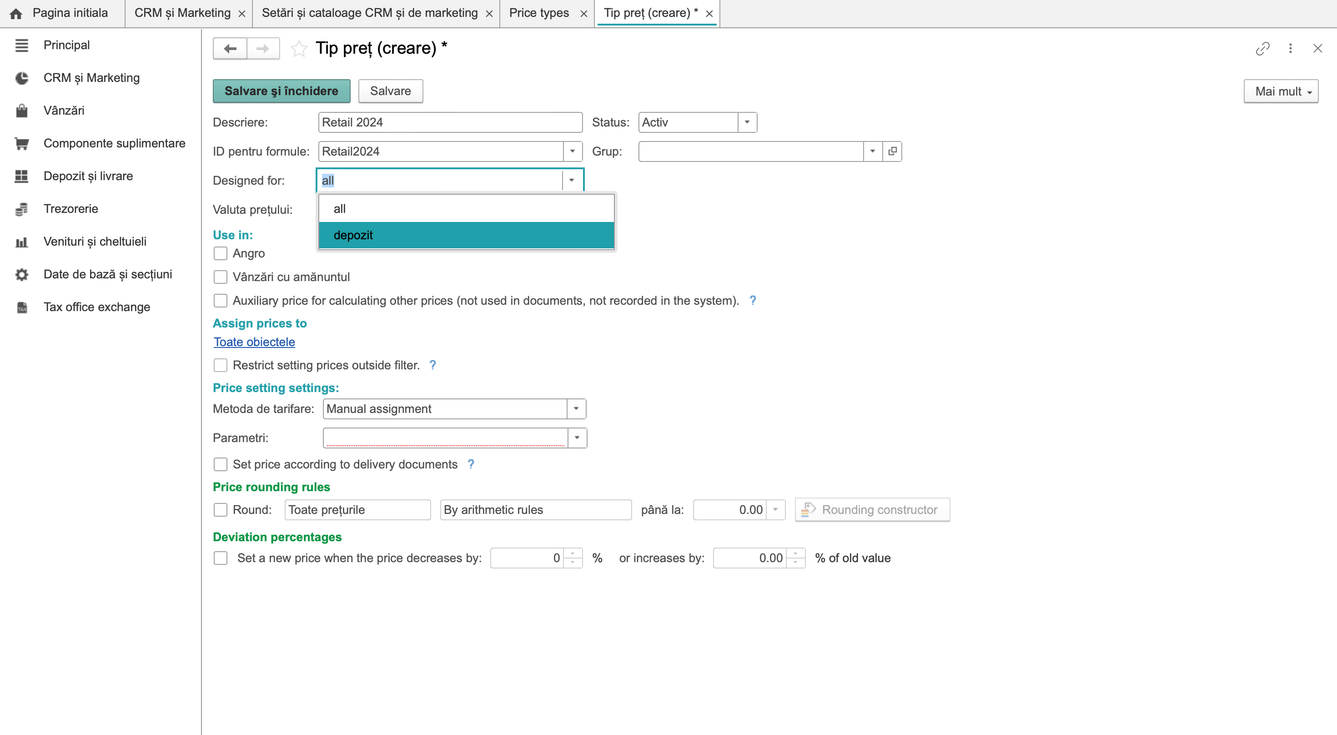Click the Venituri și cheltuieli bar chart icon
The width and height of the screenshot is (1337, 735).
22,242
